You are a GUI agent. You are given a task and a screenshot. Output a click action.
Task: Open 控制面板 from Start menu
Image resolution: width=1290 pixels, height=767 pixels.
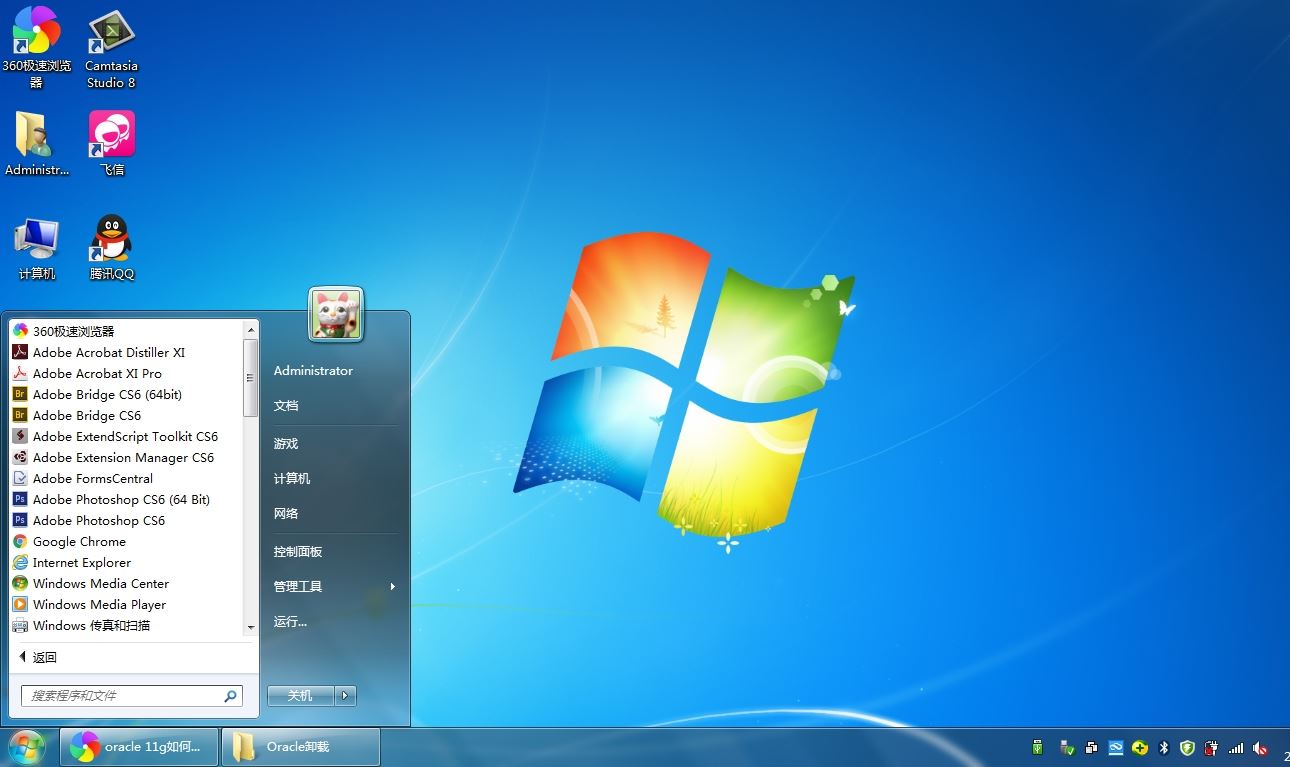[x=298, y=551]
